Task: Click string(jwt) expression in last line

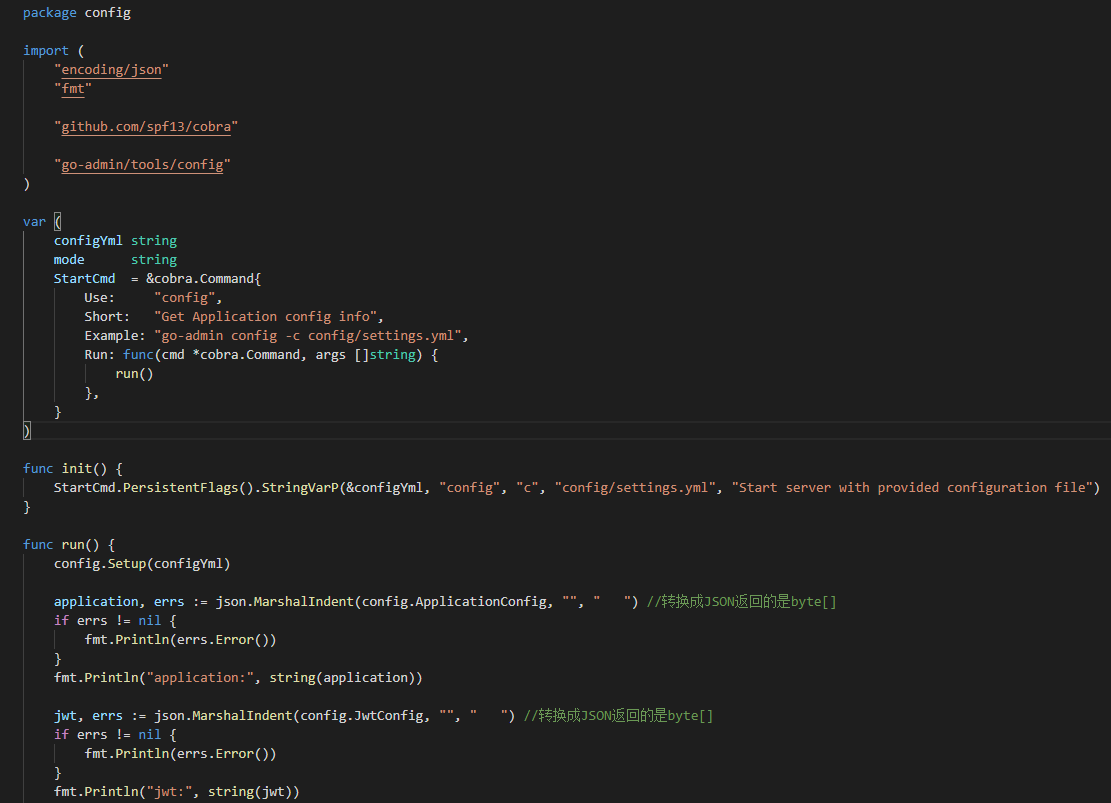Action: coord(249,792)
